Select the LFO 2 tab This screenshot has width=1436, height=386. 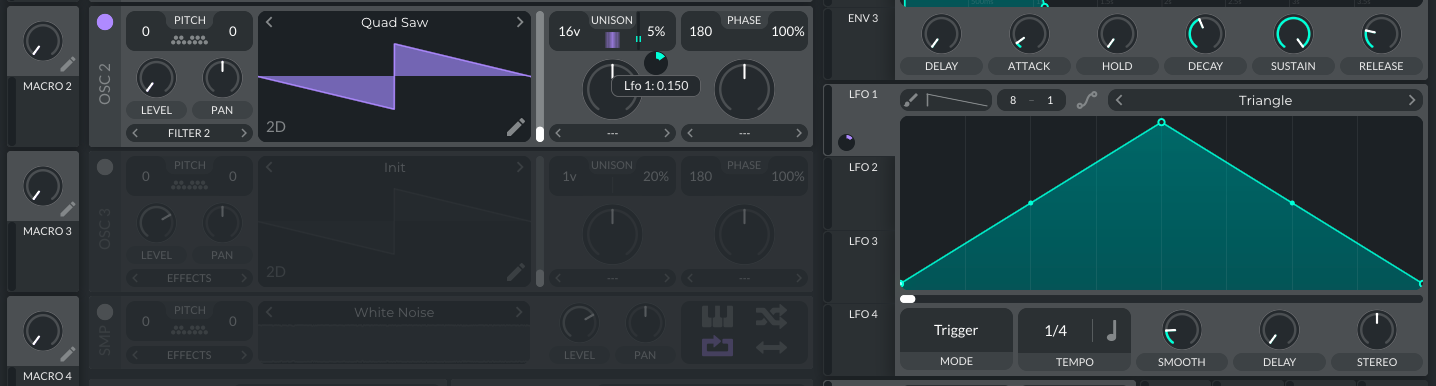(863, 167)
